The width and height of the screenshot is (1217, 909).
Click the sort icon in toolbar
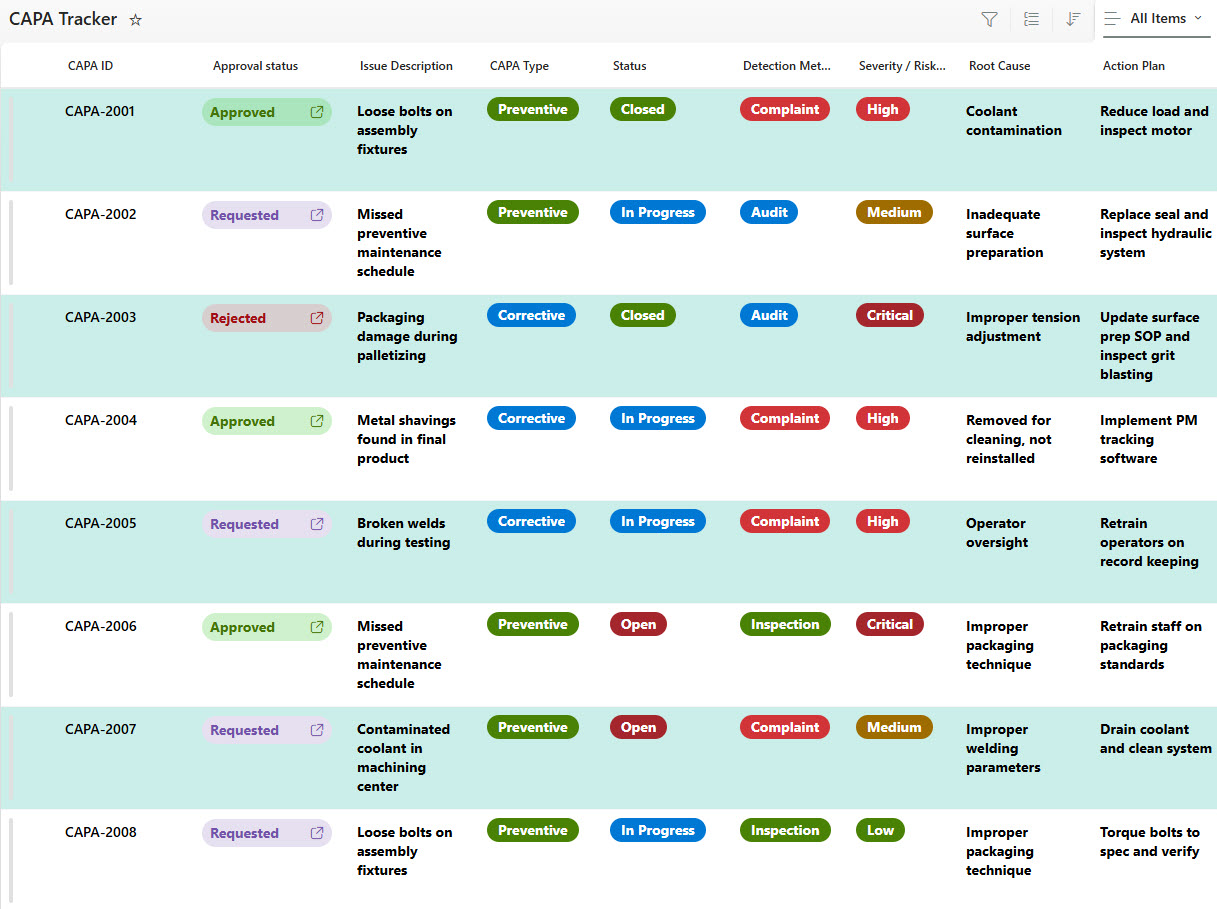point(1073,19)
